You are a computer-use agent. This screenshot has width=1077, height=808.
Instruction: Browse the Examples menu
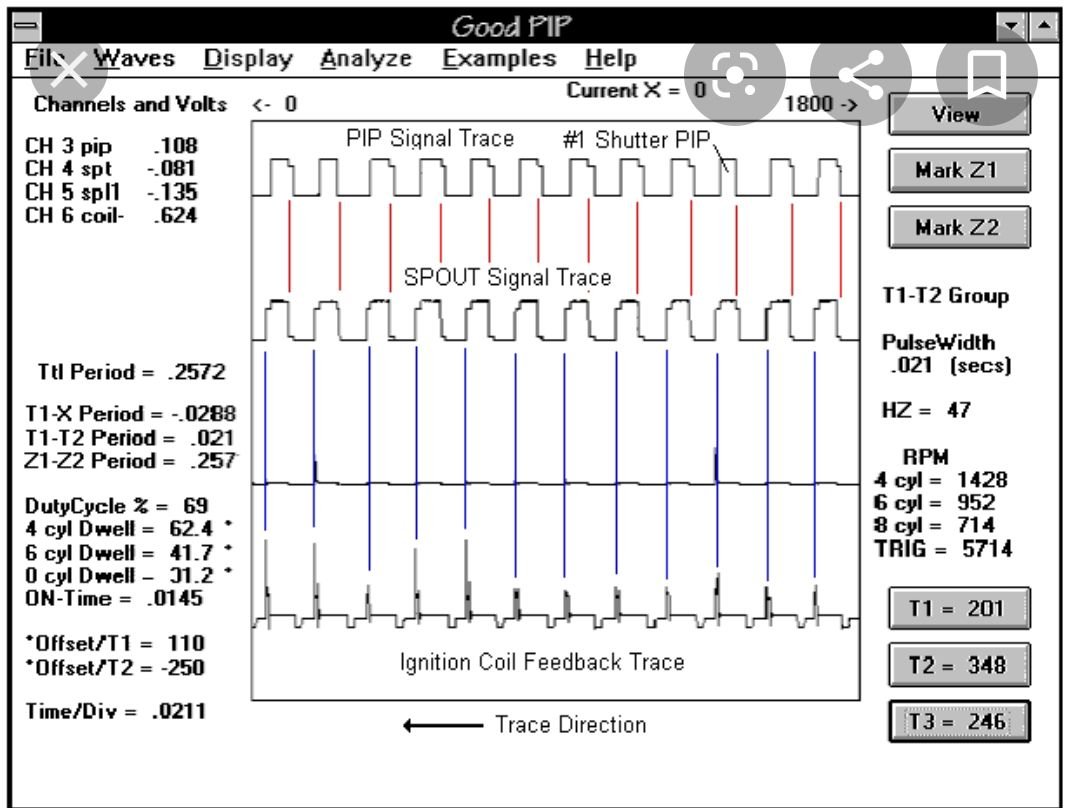pos(499,59)
